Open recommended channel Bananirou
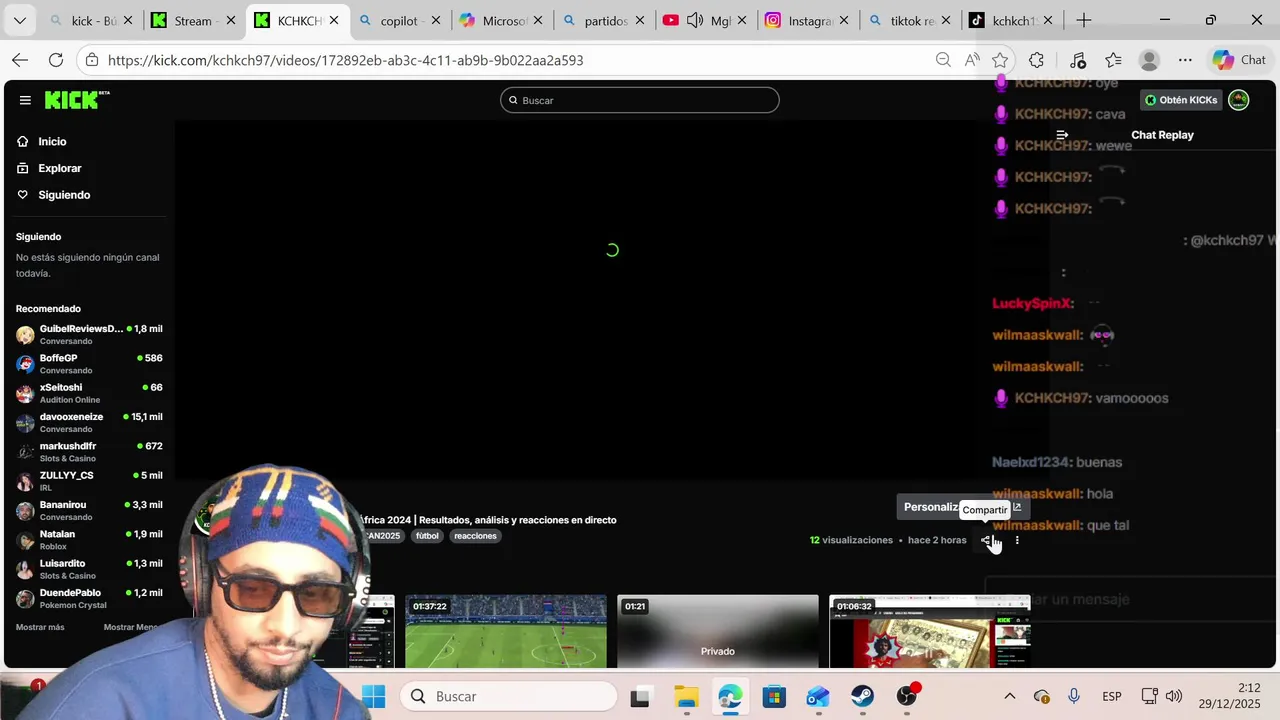1280x720 pixels. pos(89,510)
